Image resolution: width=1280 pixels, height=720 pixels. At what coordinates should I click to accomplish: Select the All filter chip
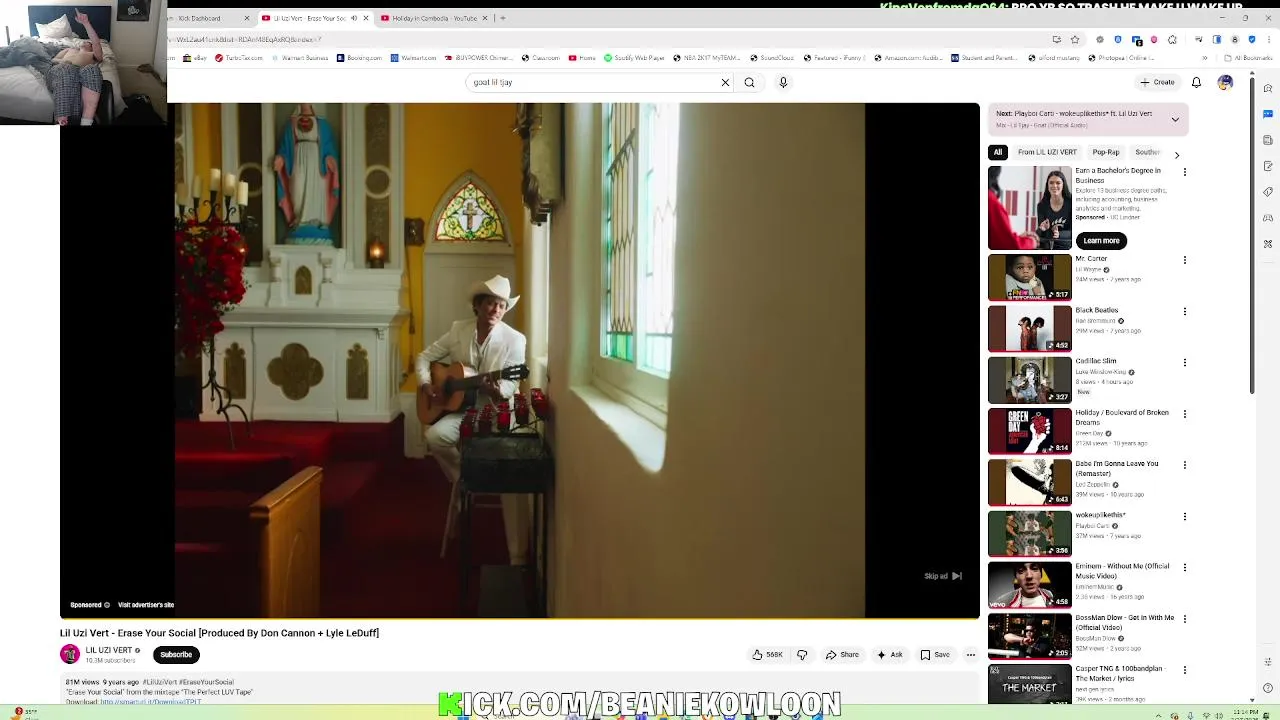click(997, 152)
